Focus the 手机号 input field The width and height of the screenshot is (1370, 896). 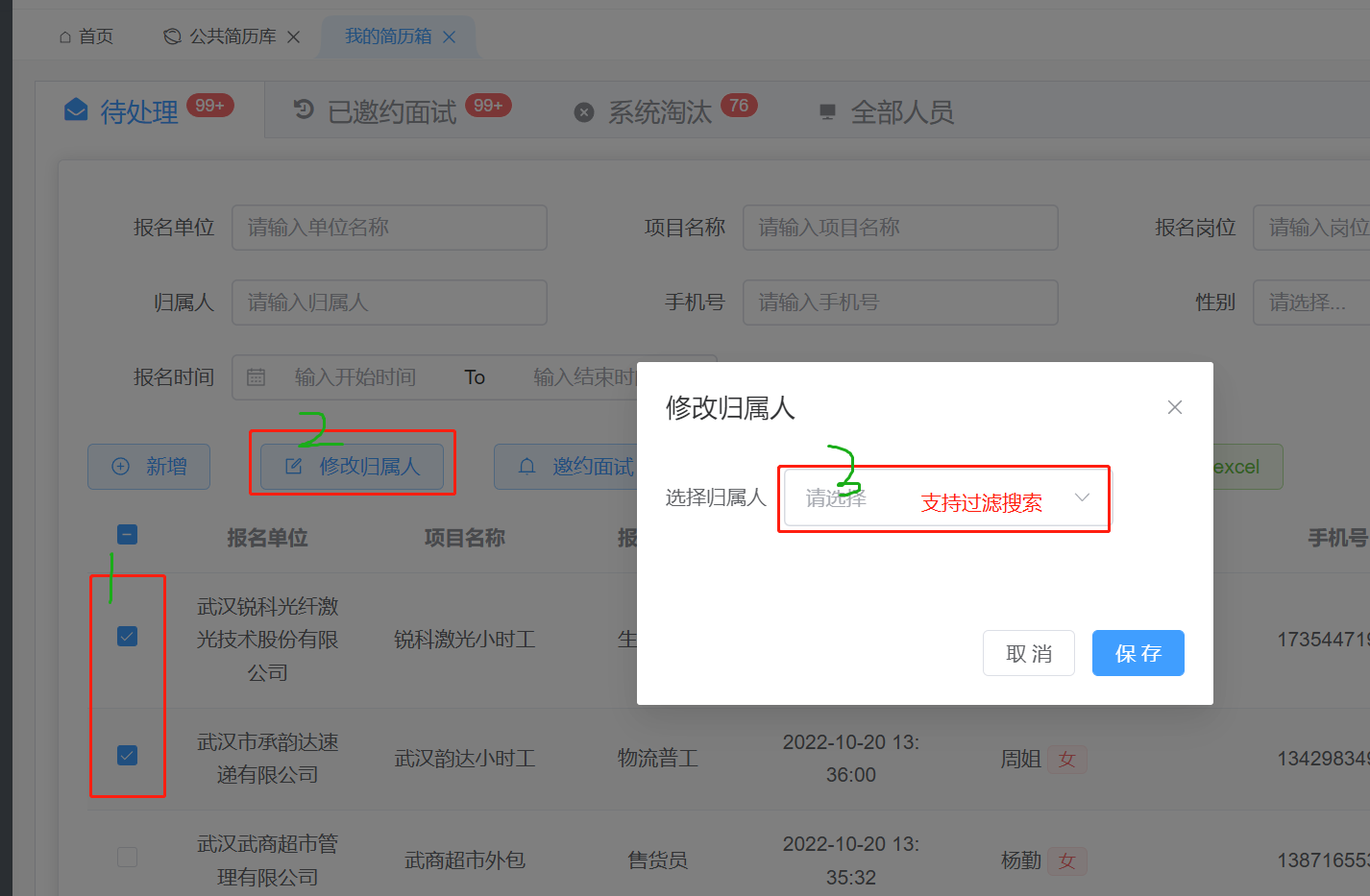click(900, 303)
